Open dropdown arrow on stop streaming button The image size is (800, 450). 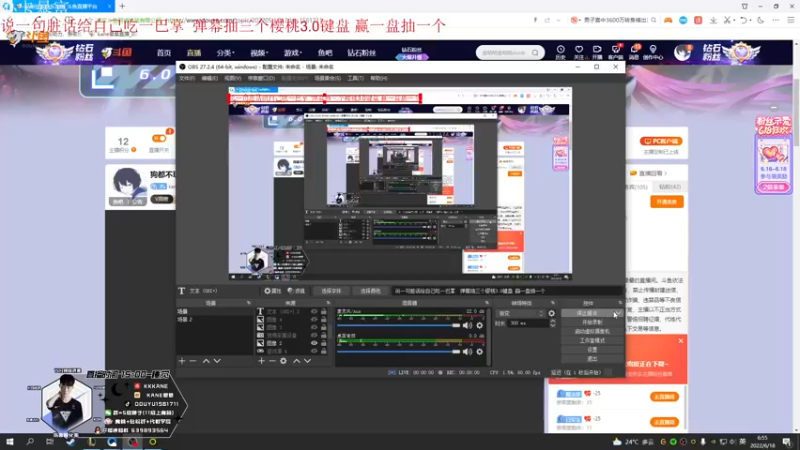click(x=618, y=313)
